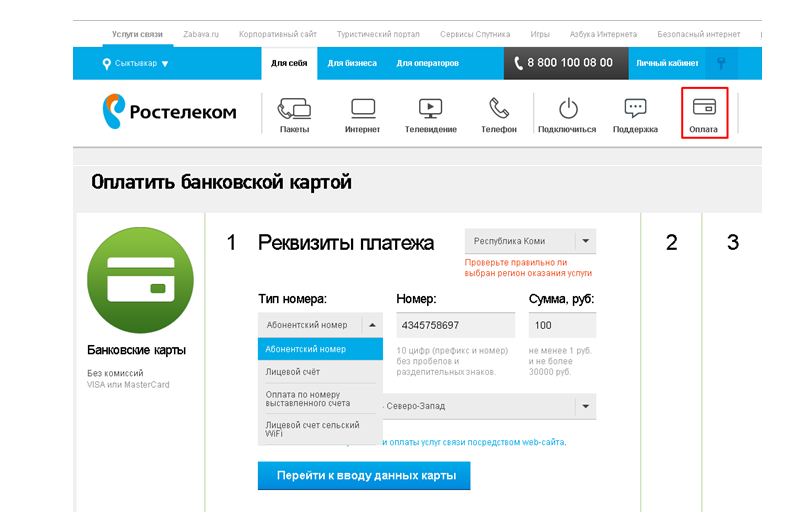Click the Интернет monitor icon
Screen dimensions: 793x517
[362, 108]
